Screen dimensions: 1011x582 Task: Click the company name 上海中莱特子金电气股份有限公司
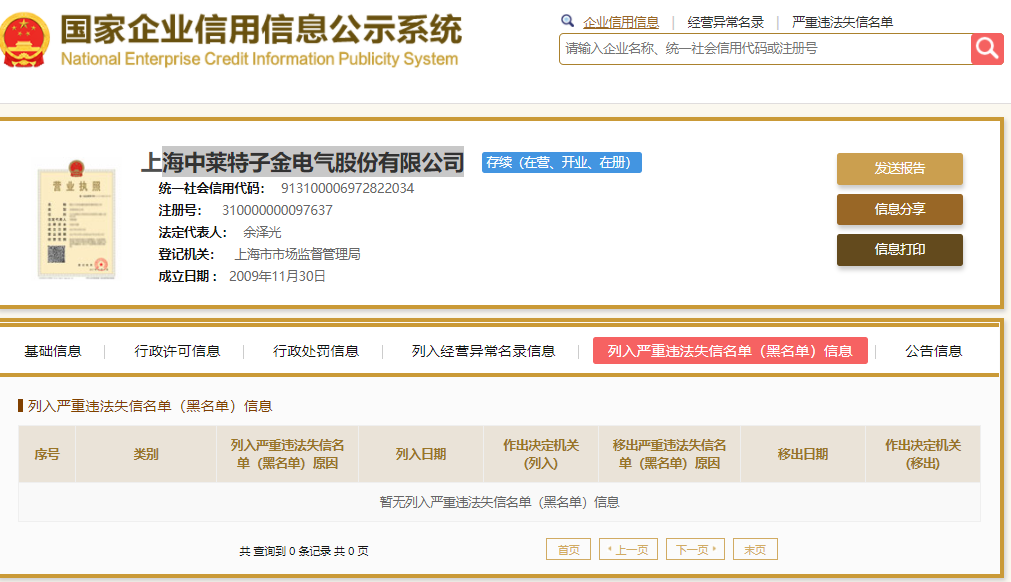[x=302, y=162]
